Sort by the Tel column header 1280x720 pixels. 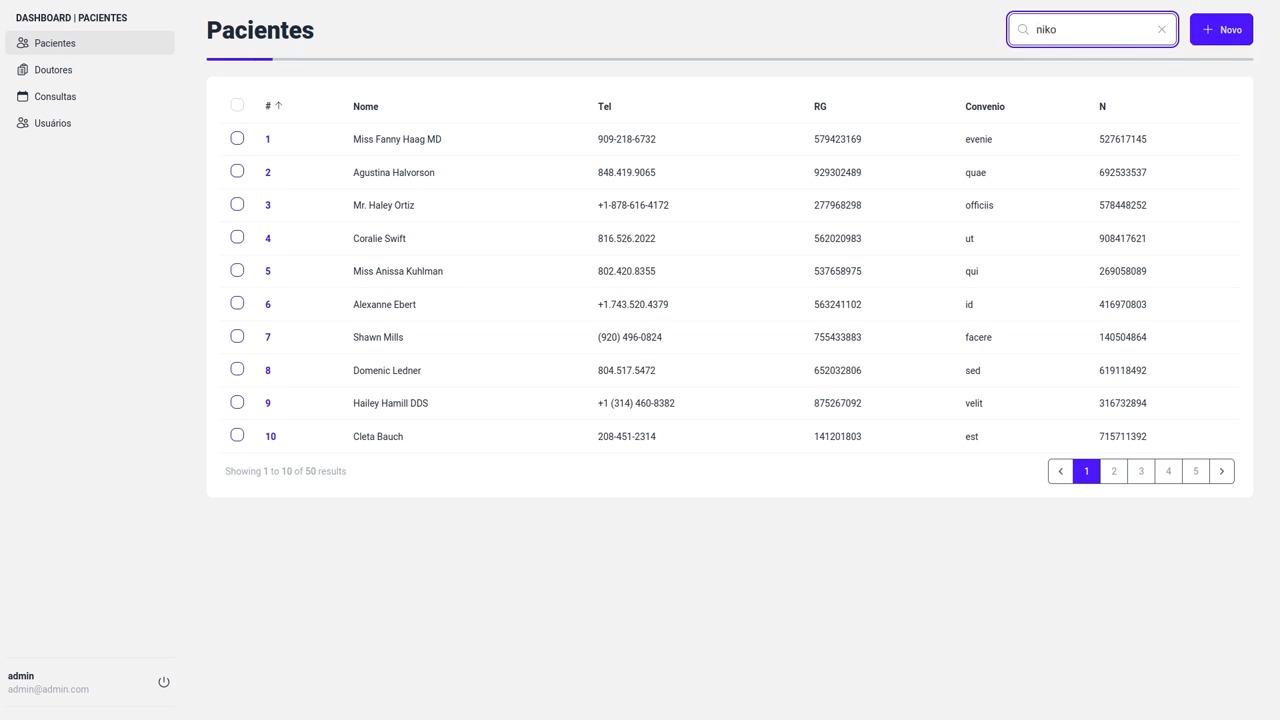tap(605, 107)
